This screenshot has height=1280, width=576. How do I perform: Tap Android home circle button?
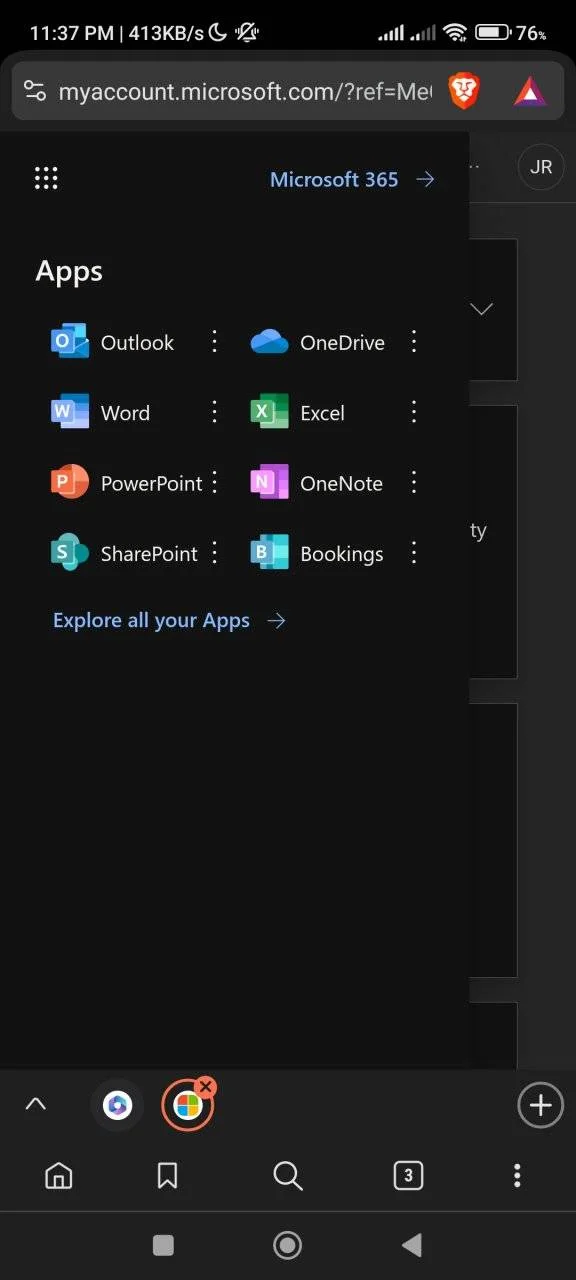(x=288, y=1245)
